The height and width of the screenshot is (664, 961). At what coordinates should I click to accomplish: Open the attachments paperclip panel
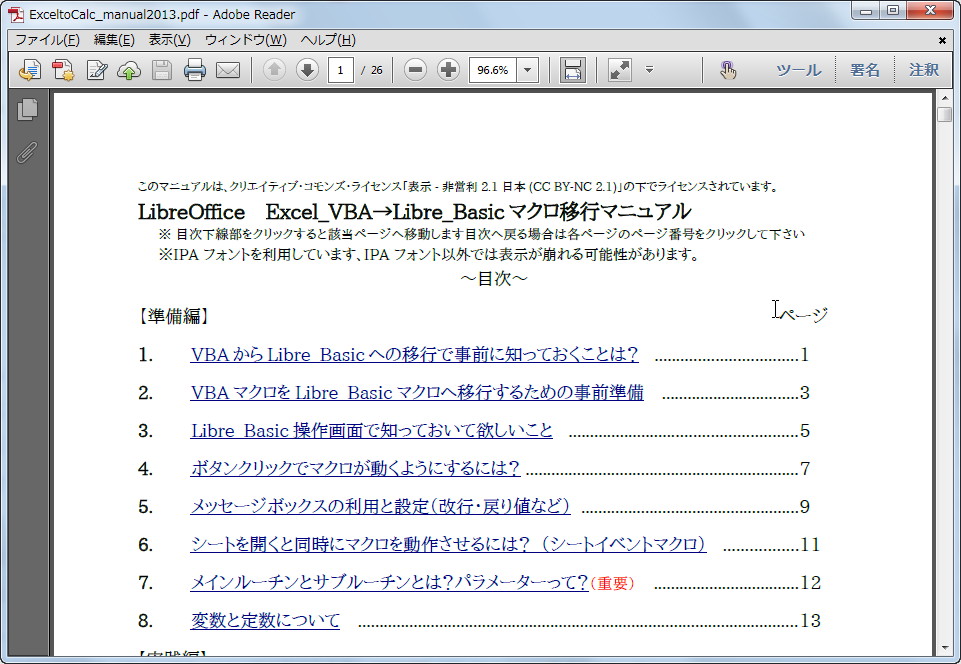[x=27, y=153]
